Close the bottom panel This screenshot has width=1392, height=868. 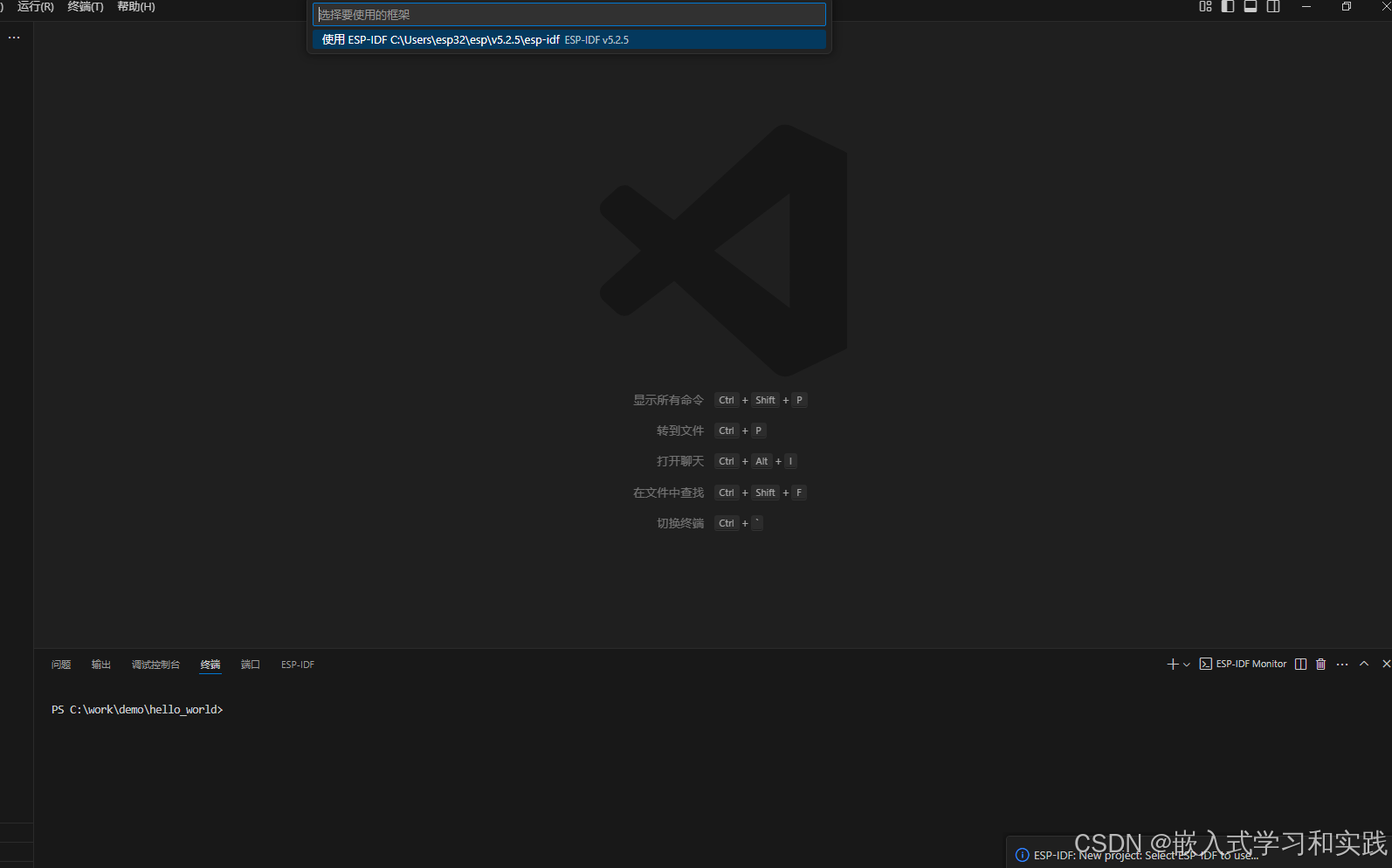(x=1386, y=665)
